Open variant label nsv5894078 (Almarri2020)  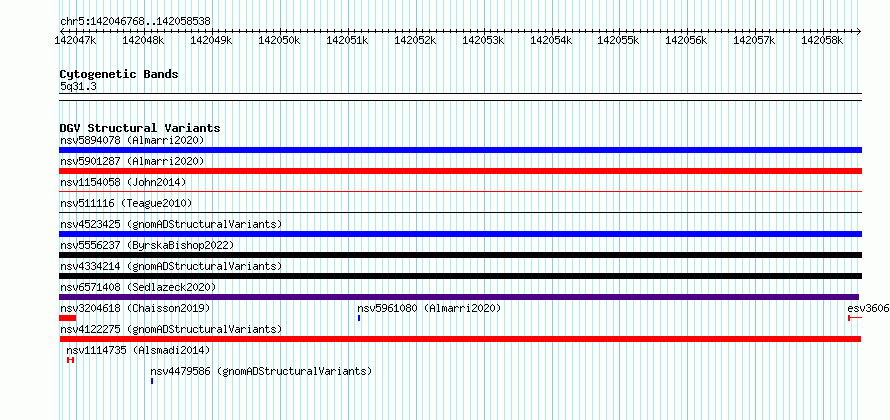pyautogui.click(x=132, y=140)
